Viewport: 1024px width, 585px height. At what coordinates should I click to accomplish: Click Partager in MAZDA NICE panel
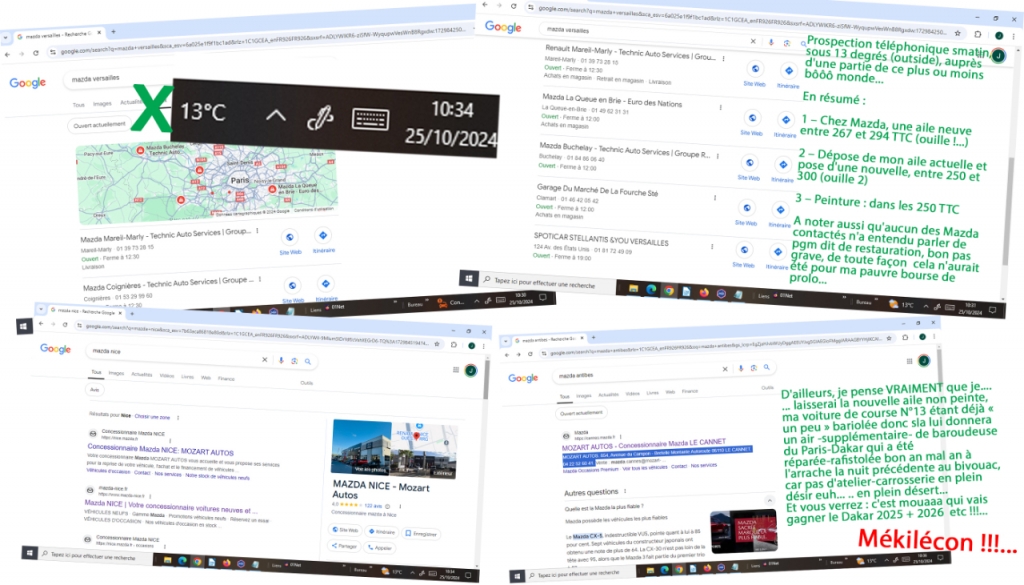pos(344,546)
